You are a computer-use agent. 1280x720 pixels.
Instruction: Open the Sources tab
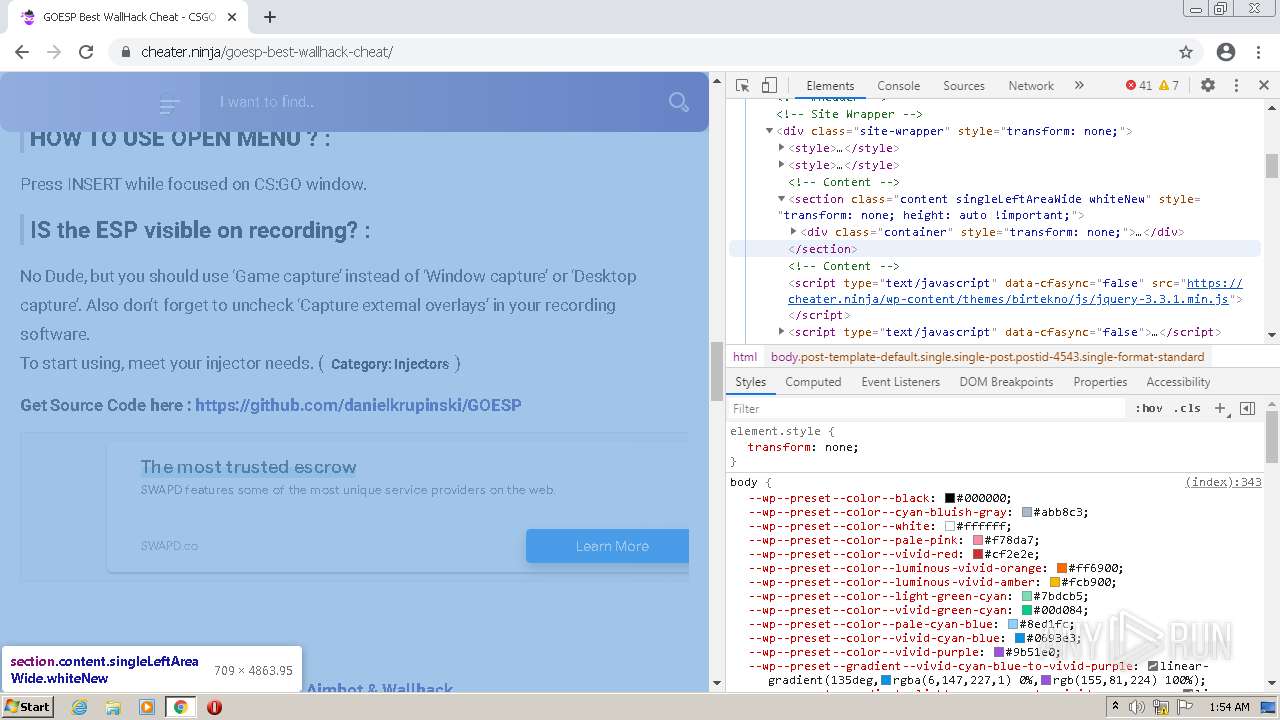[964, 86]
